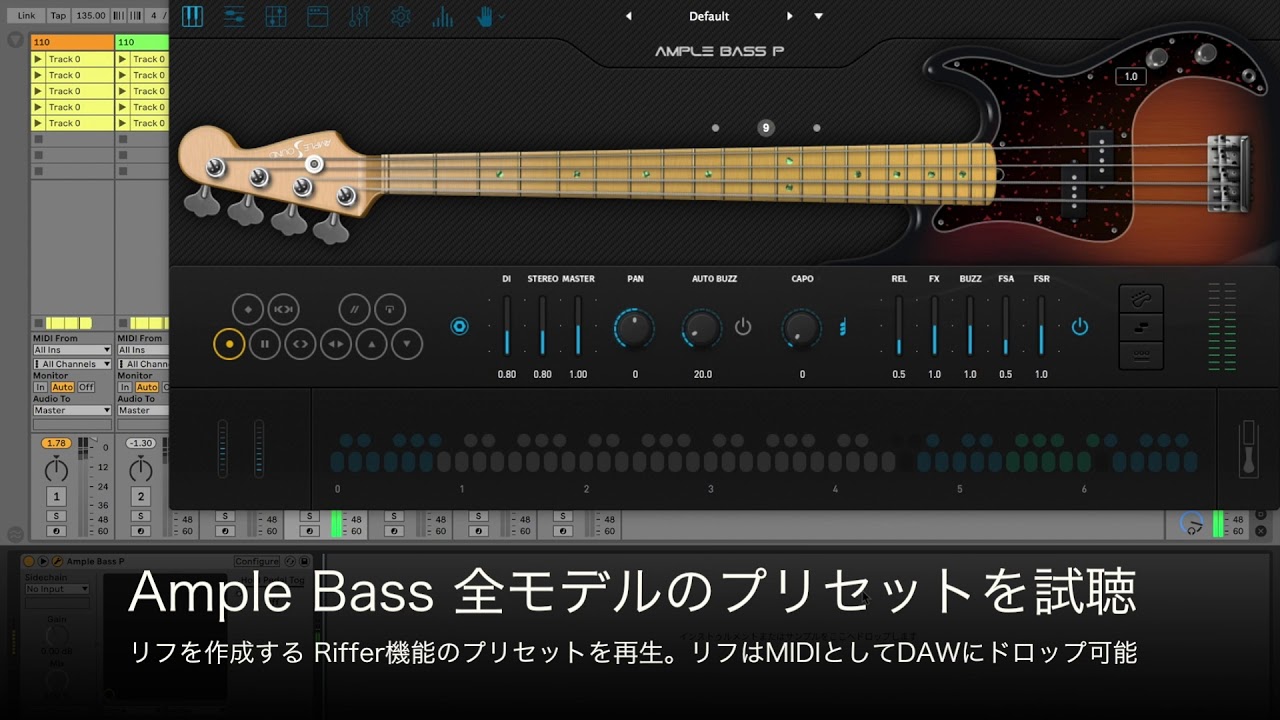Set track 1 Monitor to Off
The image size is (1280, 720).
click(86, 387)
